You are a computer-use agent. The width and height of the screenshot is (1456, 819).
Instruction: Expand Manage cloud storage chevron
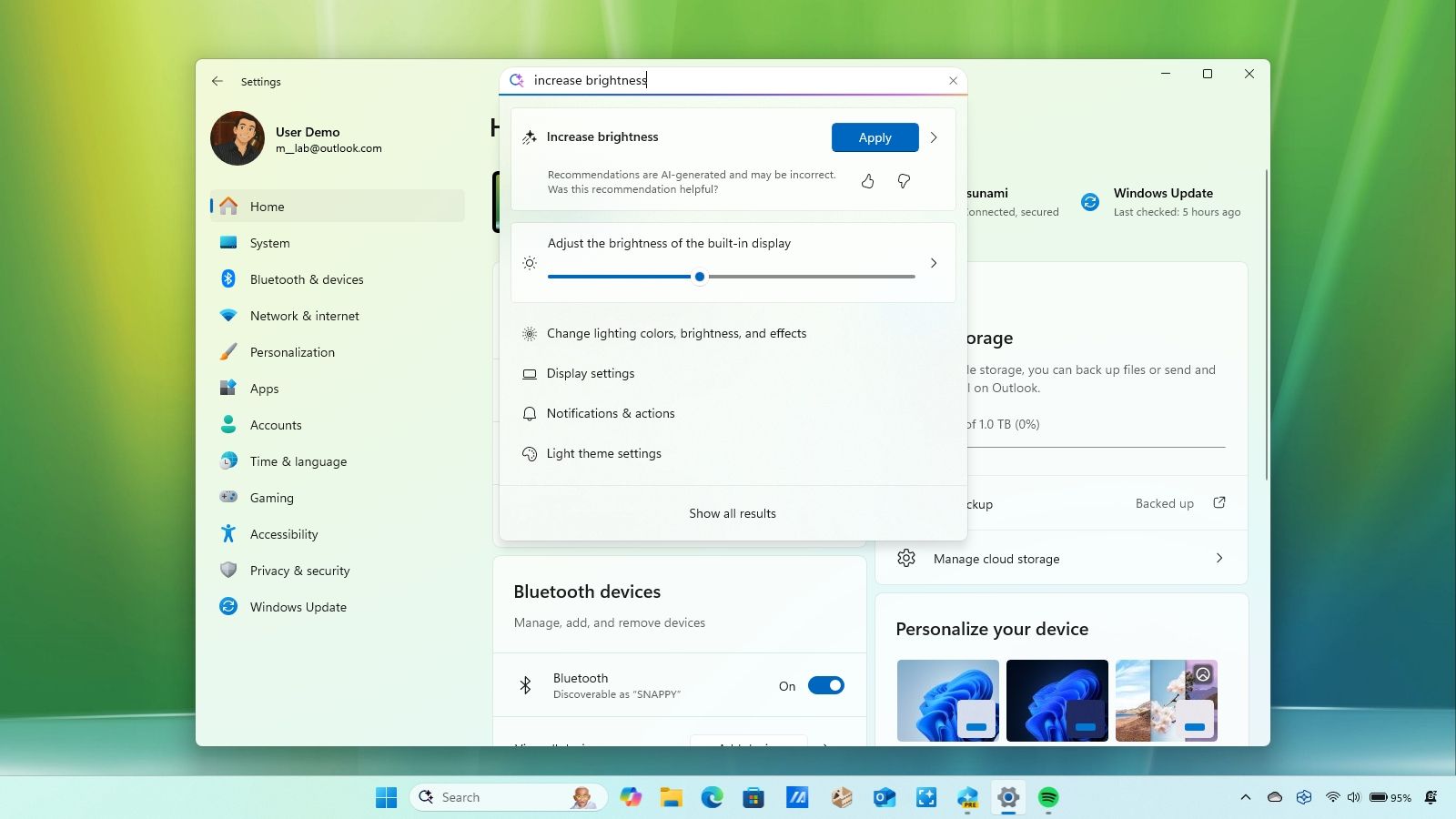[1219, 559]
